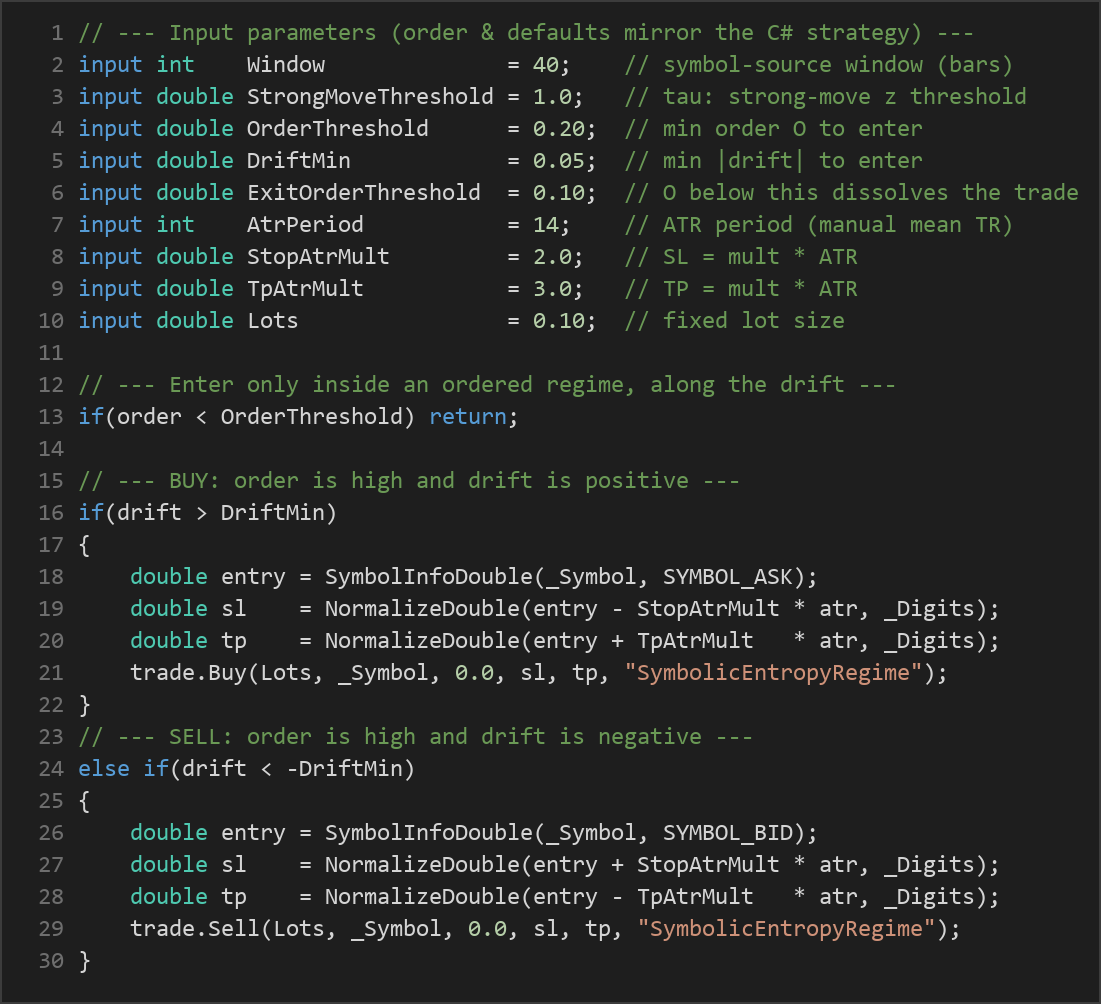Click SYMBOL_ASK on line 18
The width and height of the screenshot is (1101, 1004).
point(728,576)
